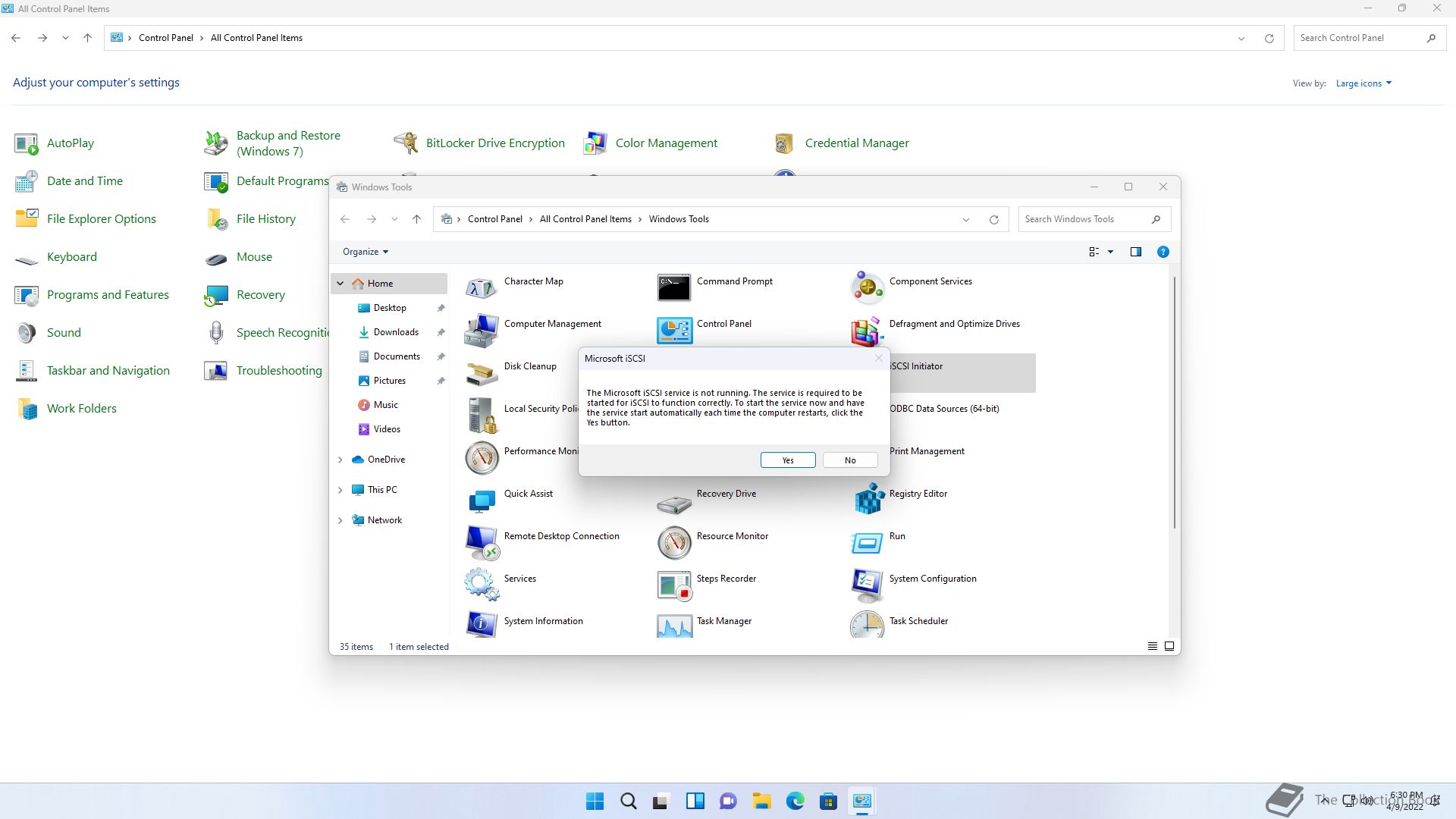
Task: Select Videos in navigation pane
Action: click(387, 429)
